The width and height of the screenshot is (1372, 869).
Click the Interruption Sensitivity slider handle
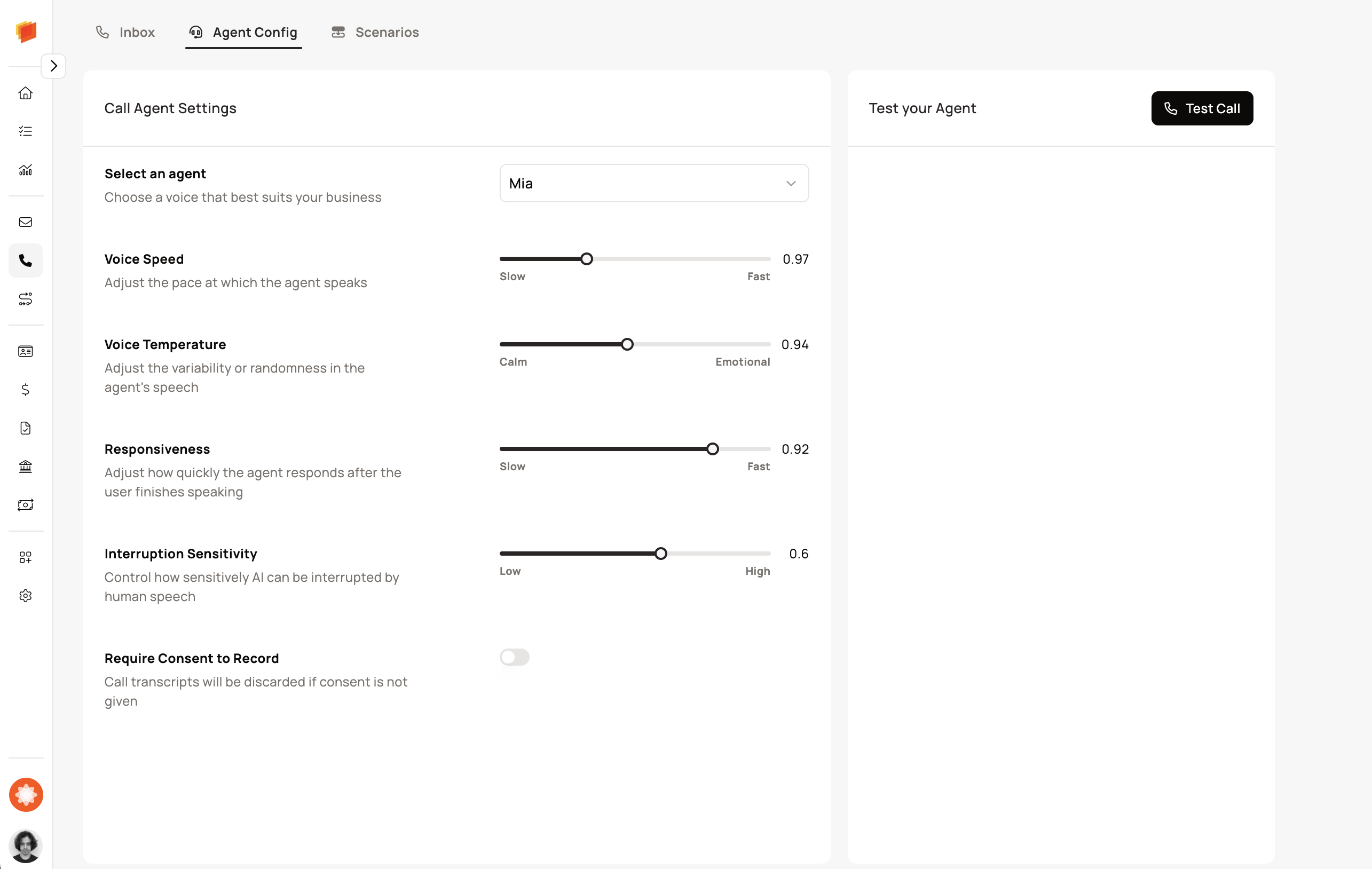[x=660, y=554]
